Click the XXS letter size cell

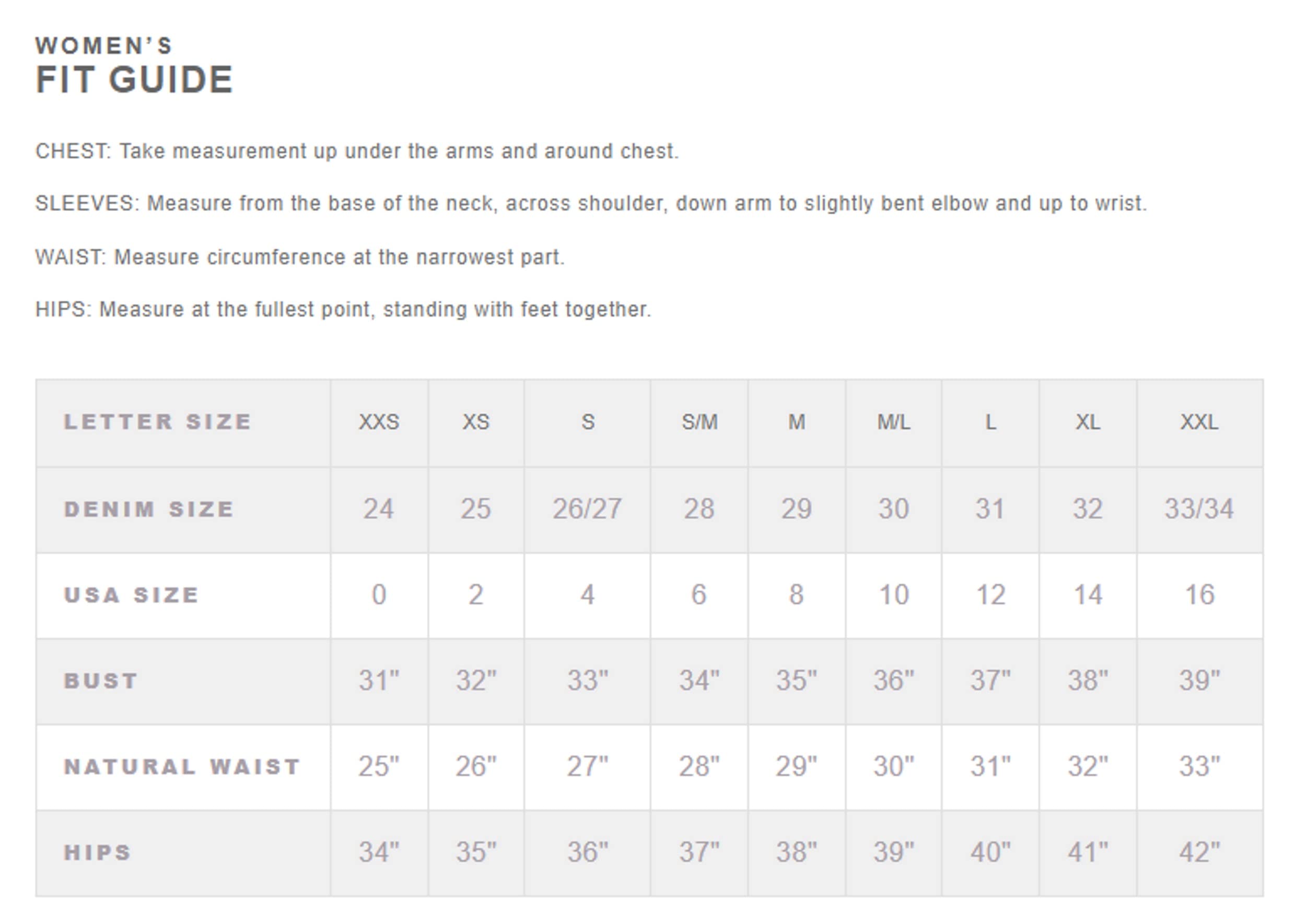coord(379,422)
